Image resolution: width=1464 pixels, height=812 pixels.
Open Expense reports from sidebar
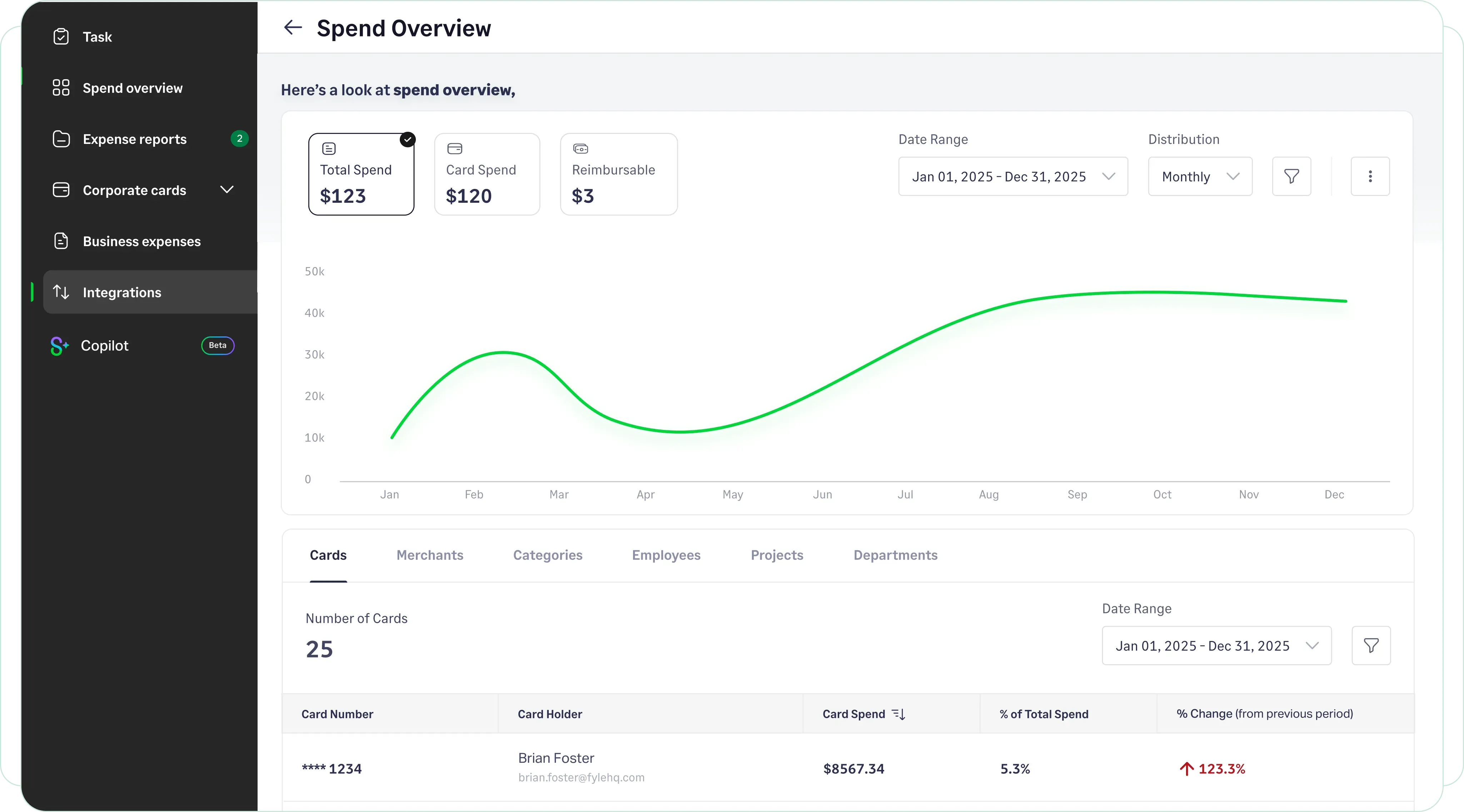134,139
